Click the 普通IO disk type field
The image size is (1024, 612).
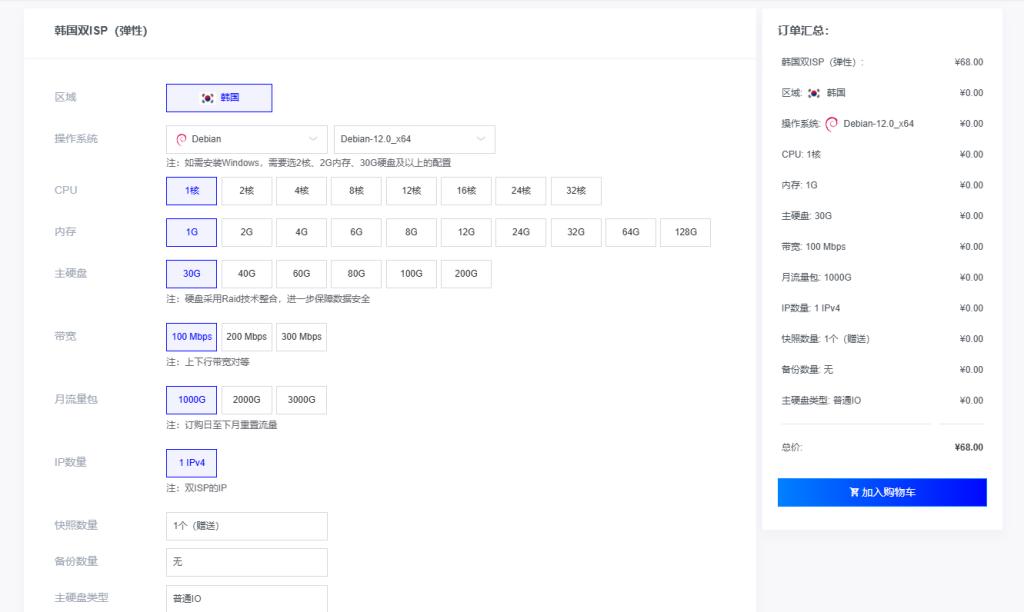(246, 599)
